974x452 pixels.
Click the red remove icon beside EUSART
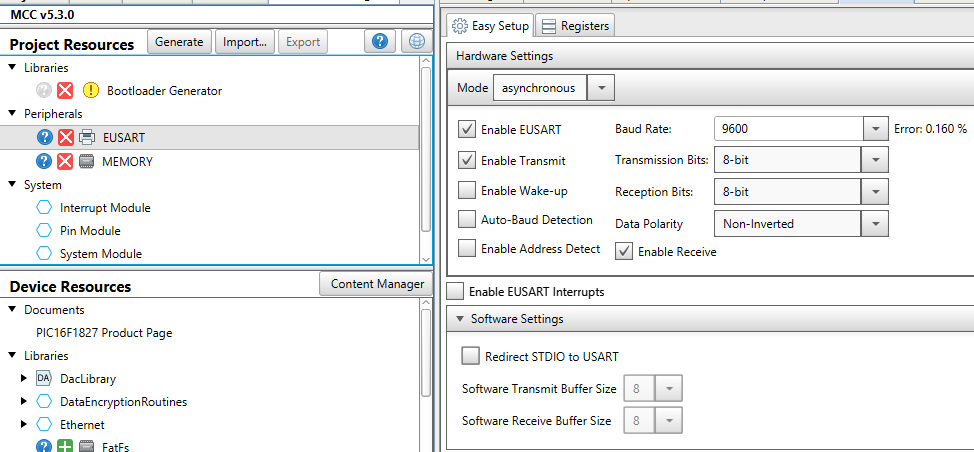pos(65,138)
